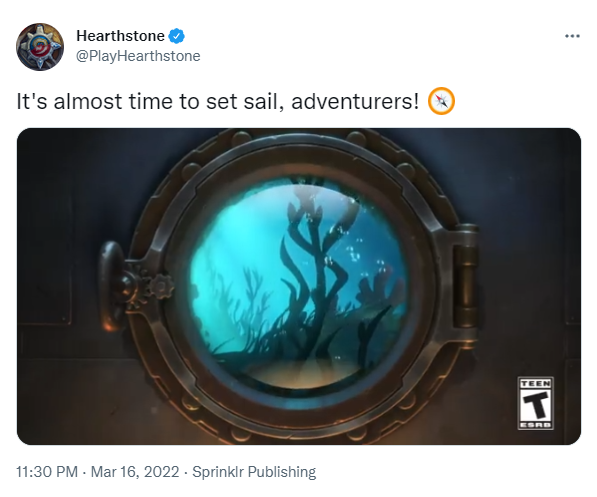Click the dark seaweed inside the porthole
The height and width of the screenshot is (497, 597).
coord(314,282)
